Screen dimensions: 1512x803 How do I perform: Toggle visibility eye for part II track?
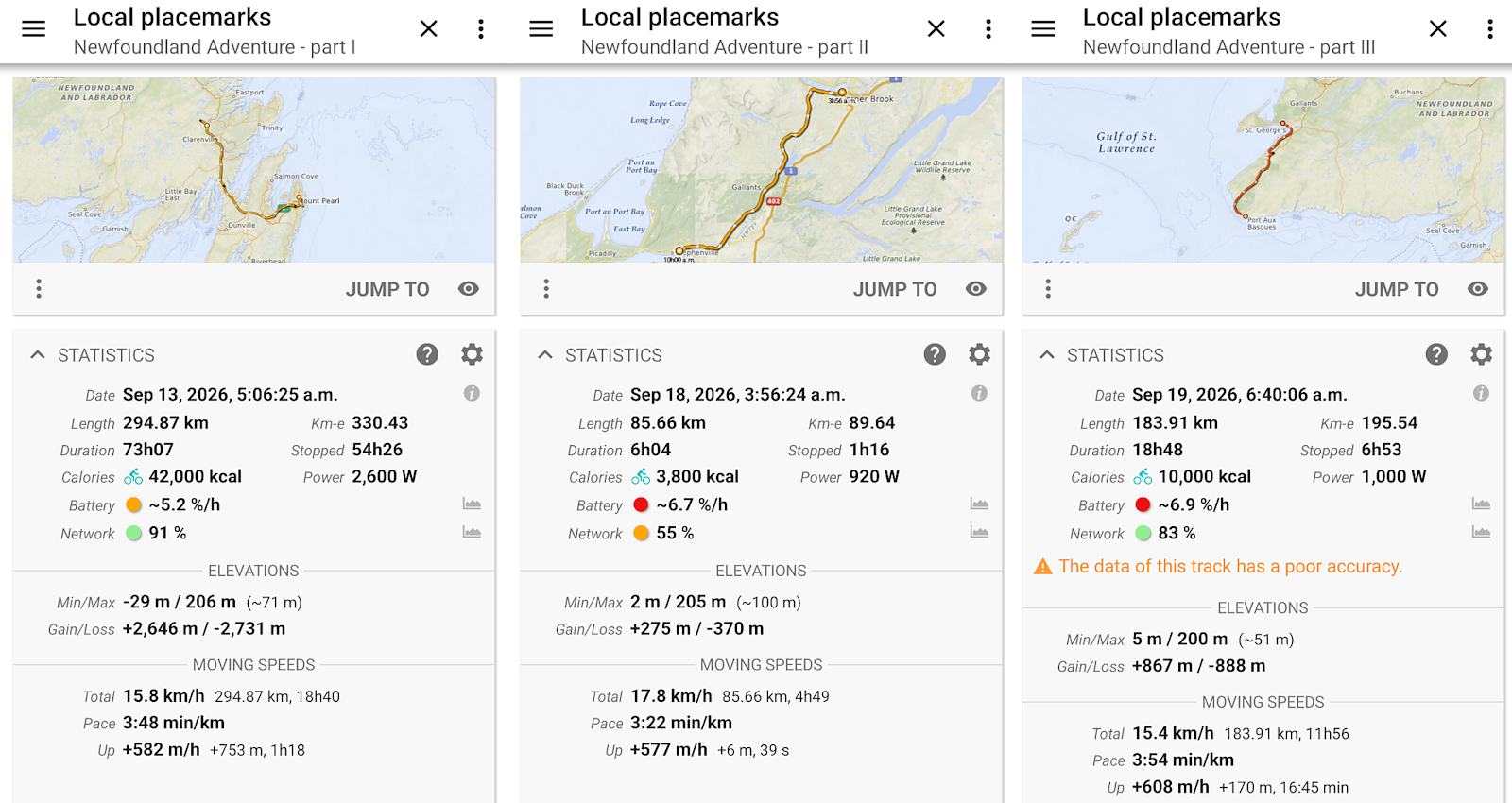pos(976,289)
